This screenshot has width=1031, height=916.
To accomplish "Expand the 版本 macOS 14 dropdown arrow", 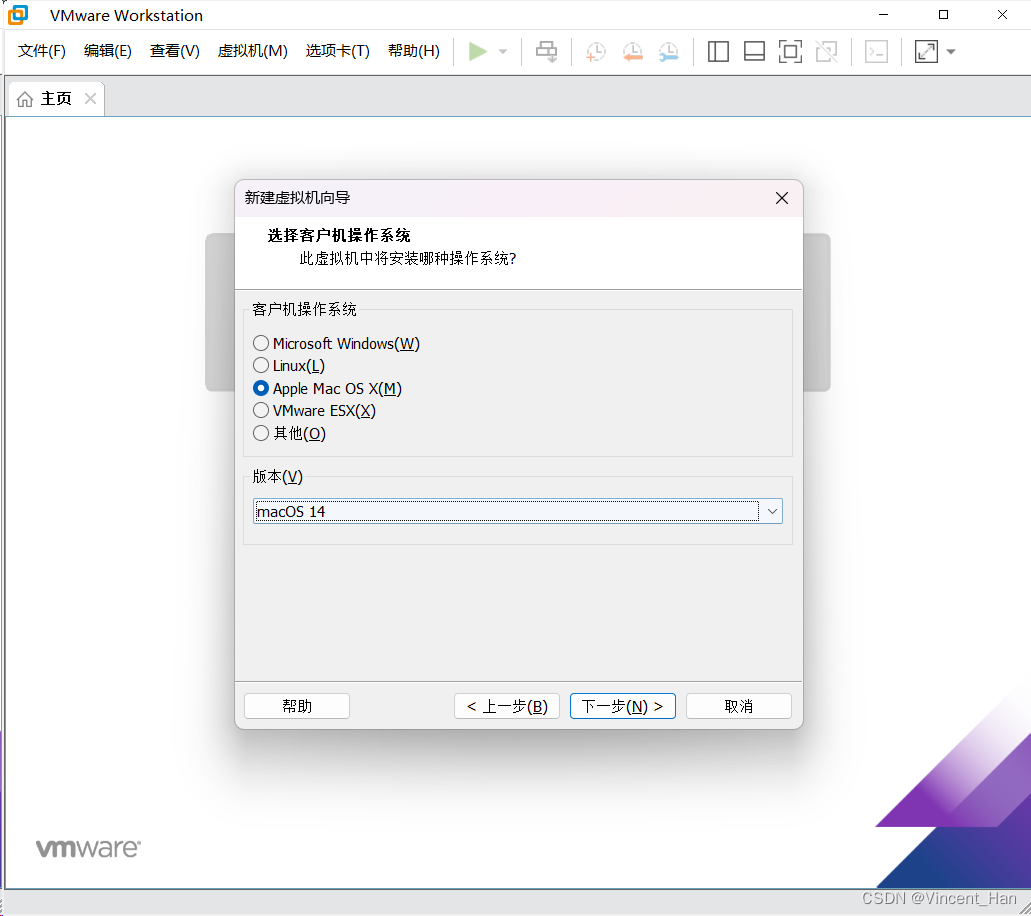I will pyautogui.click(x=772, y=511).
